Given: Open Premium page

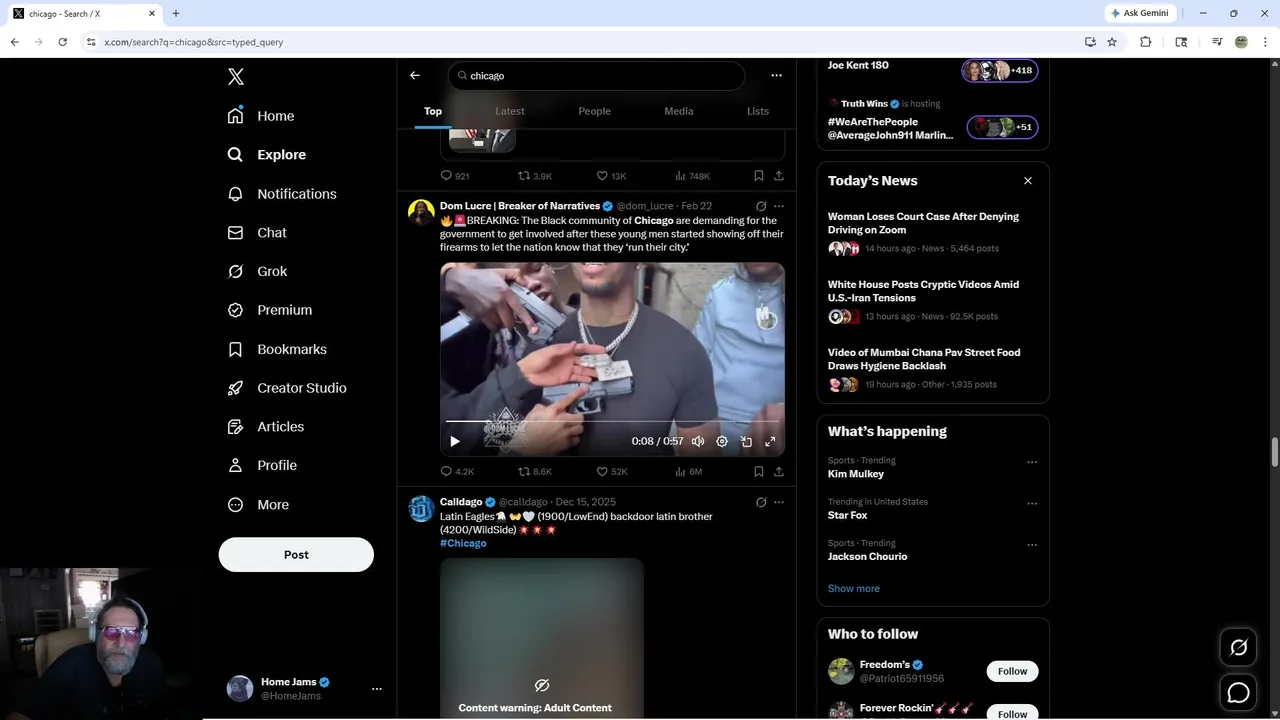Looking at the screenshot, I should coord(270,310).
